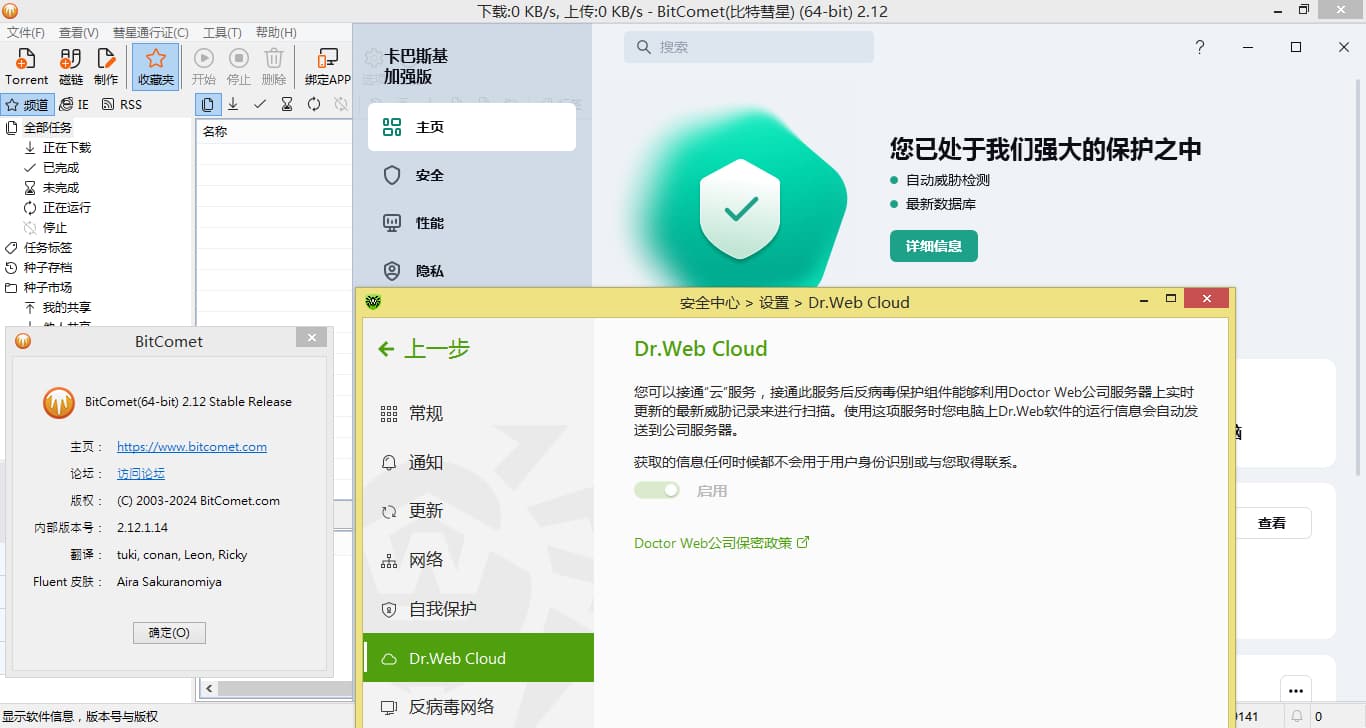1366x728 pixels.
Task: Click the bell notification icon in the status bar
Action: (1298, 716)
